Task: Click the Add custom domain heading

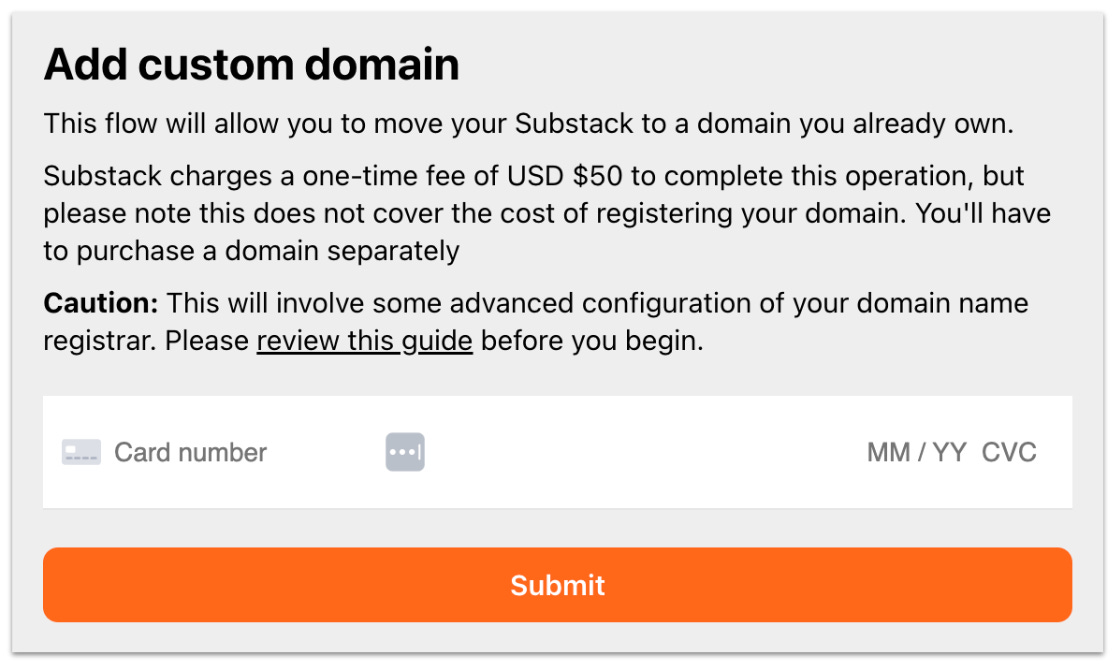Action: [x=250, y=63]
